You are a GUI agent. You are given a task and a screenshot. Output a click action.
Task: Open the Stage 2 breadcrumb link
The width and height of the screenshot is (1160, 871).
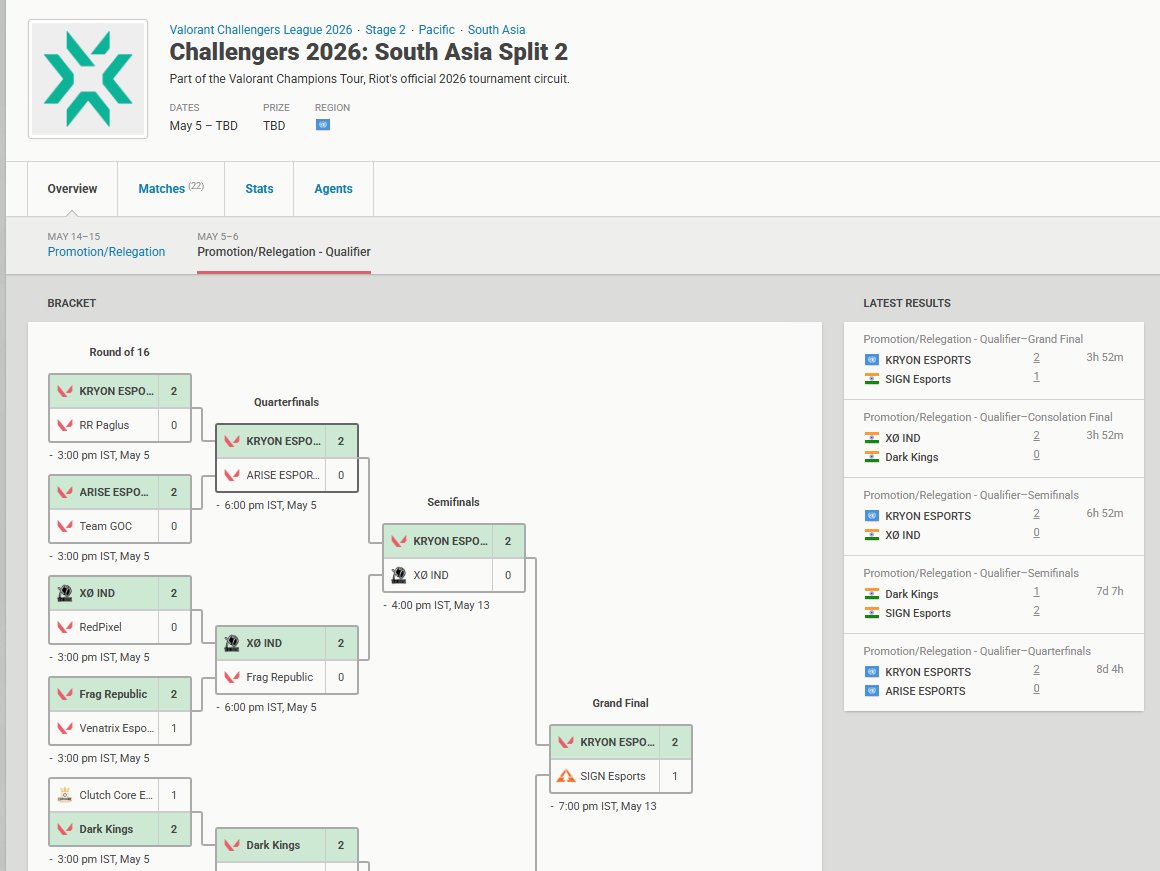pos(385,30)
